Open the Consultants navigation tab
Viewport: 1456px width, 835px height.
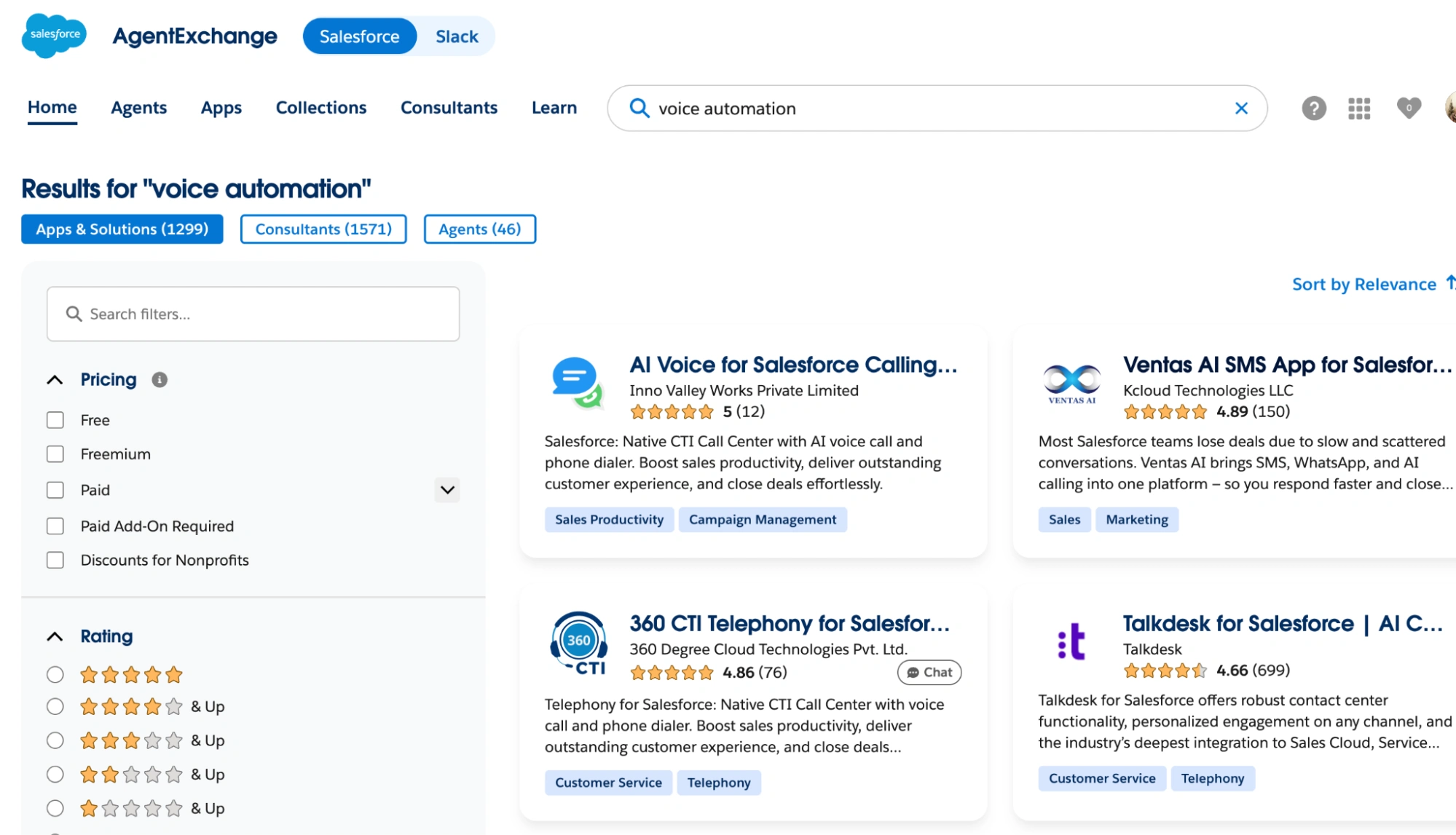(449, 108)
